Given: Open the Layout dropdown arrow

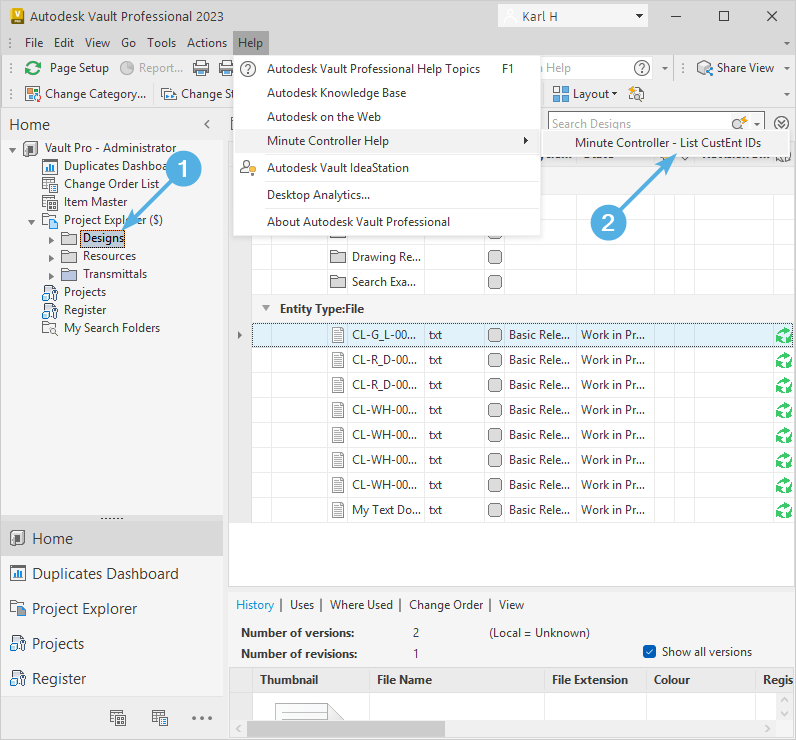Looking at the screenshot, I should [x=614, y=94].
